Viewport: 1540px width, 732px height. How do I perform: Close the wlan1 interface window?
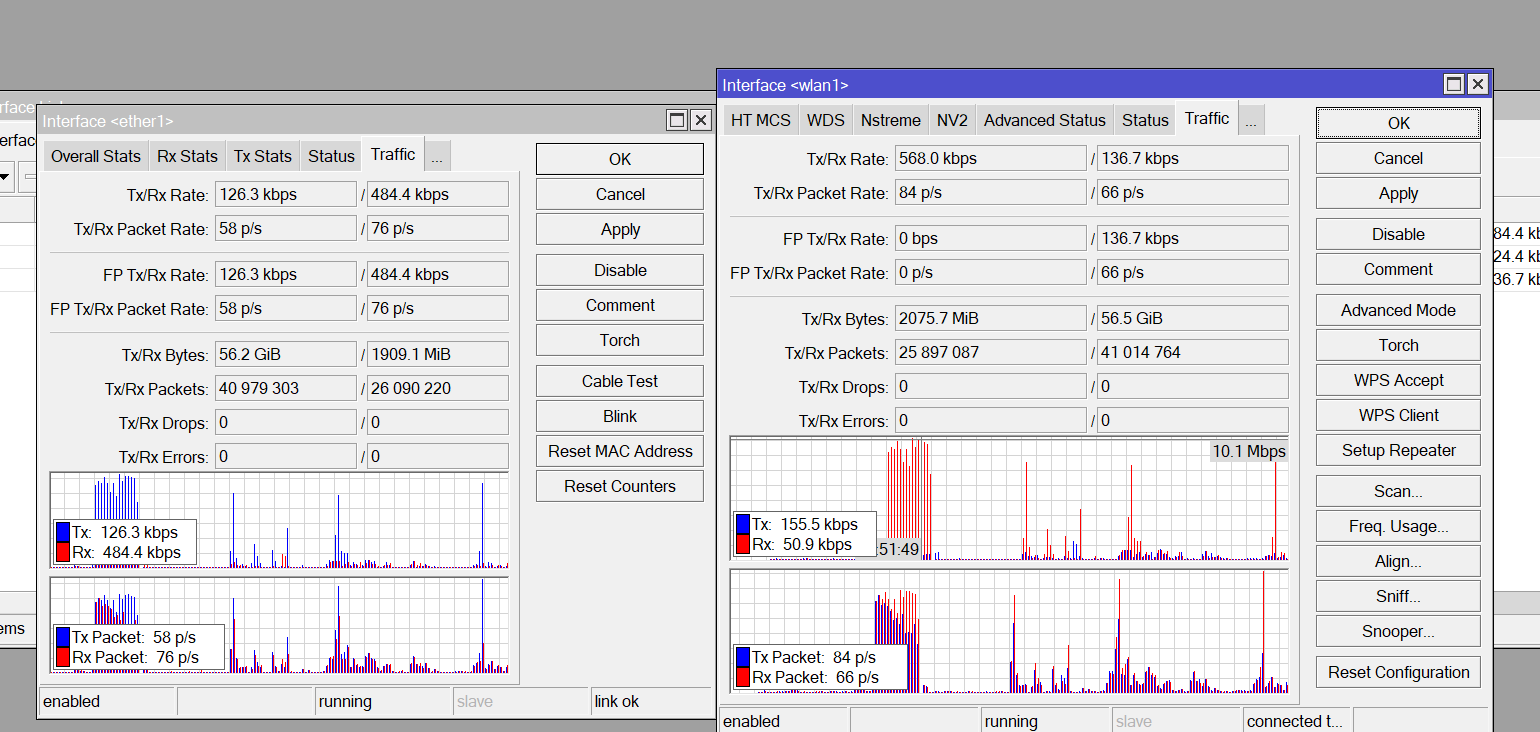tap(1478, 85)
